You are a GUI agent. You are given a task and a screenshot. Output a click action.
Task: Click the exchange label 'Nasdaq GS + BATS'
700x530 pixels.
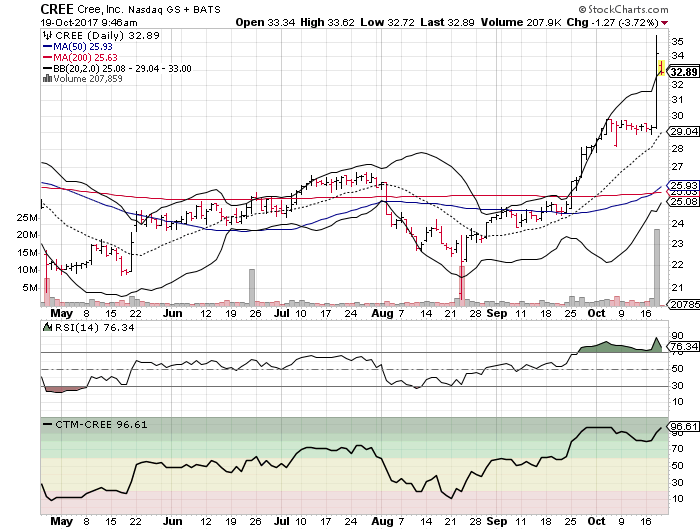click(175, 9)
